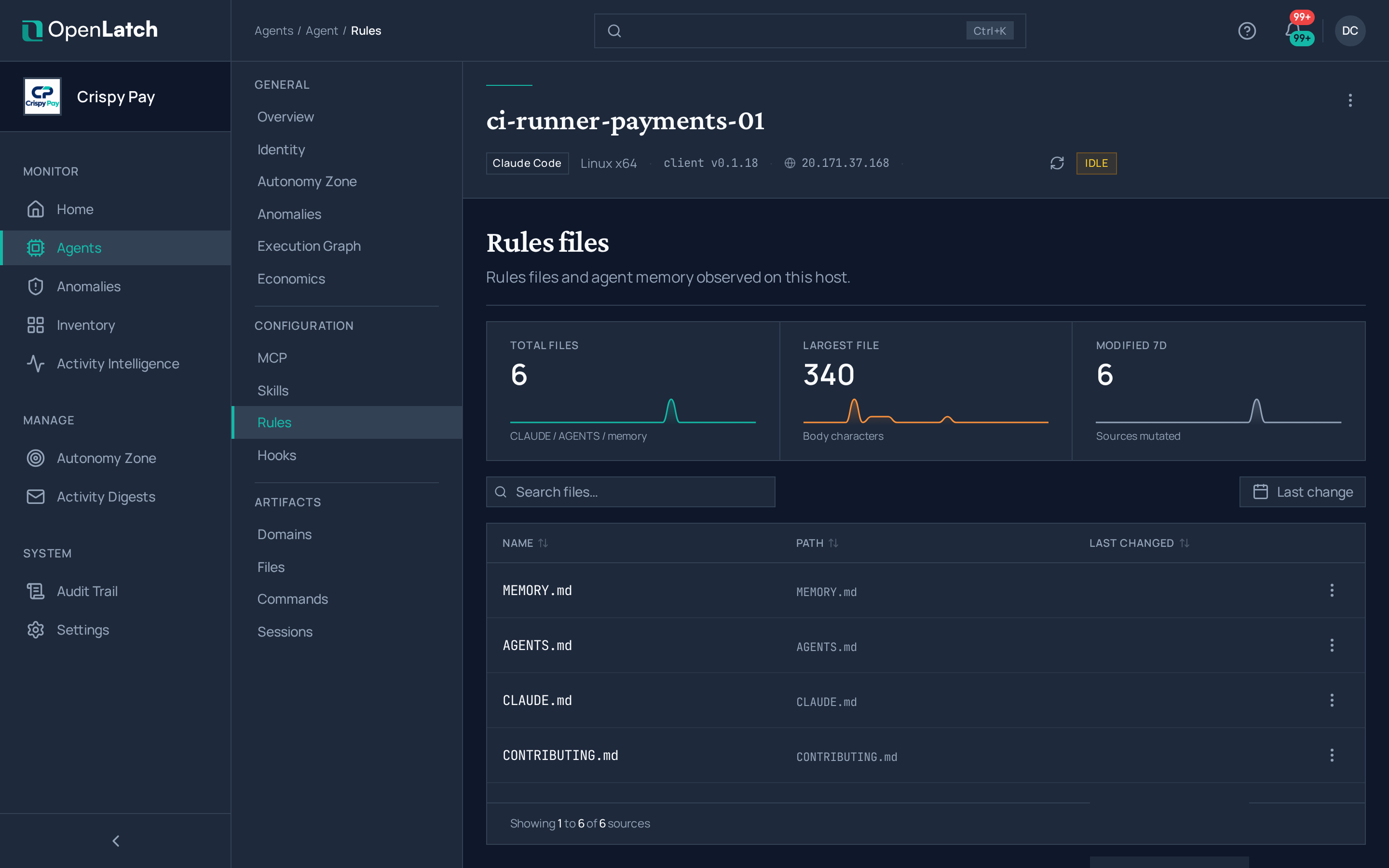The width and height of the screenshot is (1389, 868).
Task: Open Anomalies under Monitor
Action: tap(115, 286)
